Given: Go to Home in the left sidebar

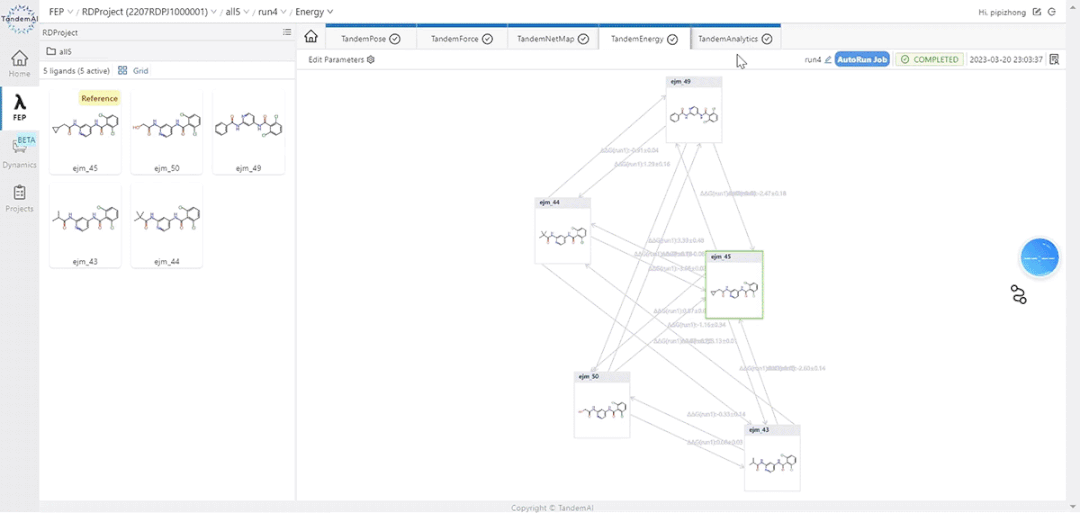Looking at the screenshot, I should (x=19, y=63).
